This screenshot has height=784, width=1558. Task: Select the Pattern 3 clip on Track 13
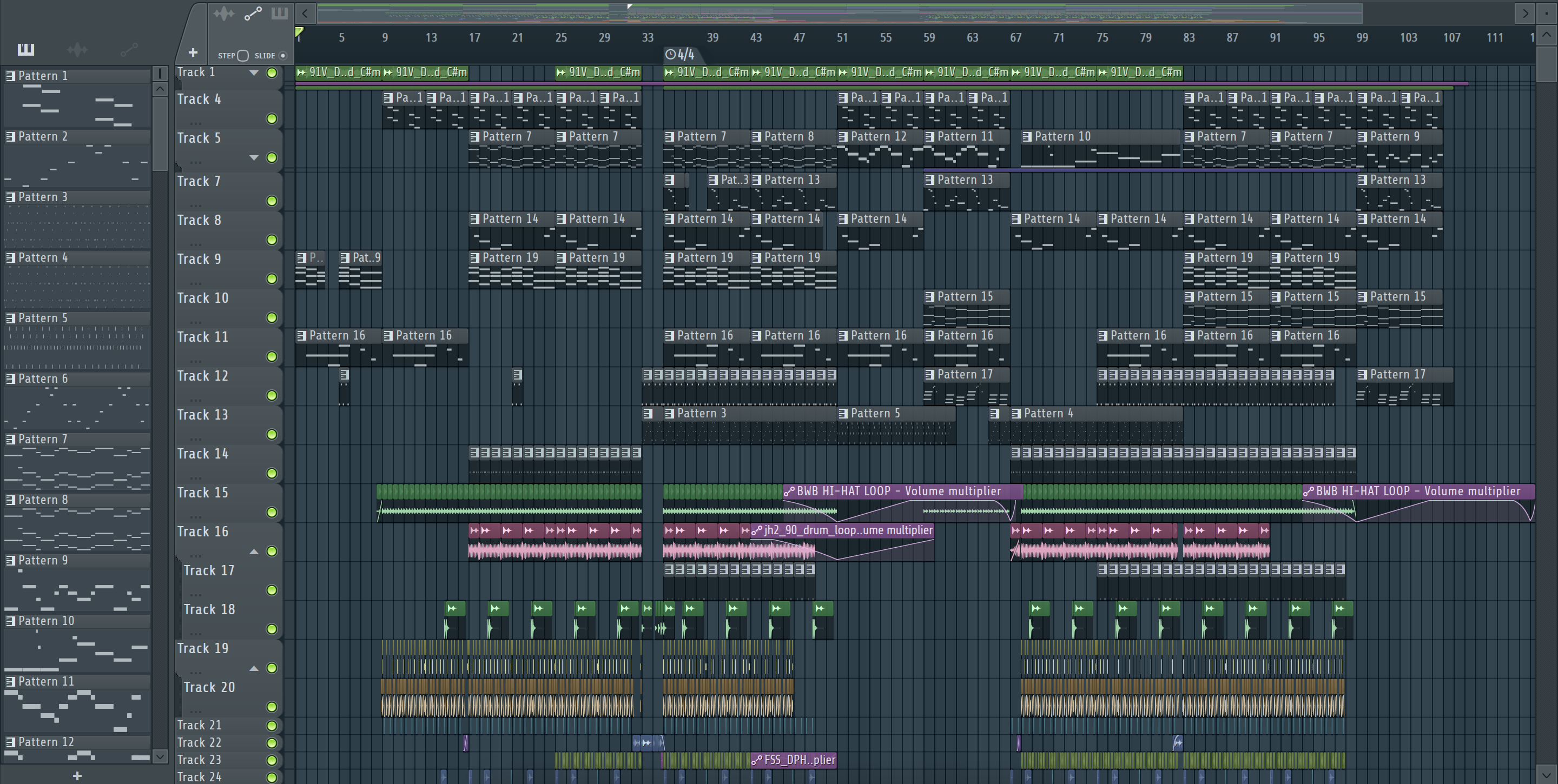[x=750, y=426]
